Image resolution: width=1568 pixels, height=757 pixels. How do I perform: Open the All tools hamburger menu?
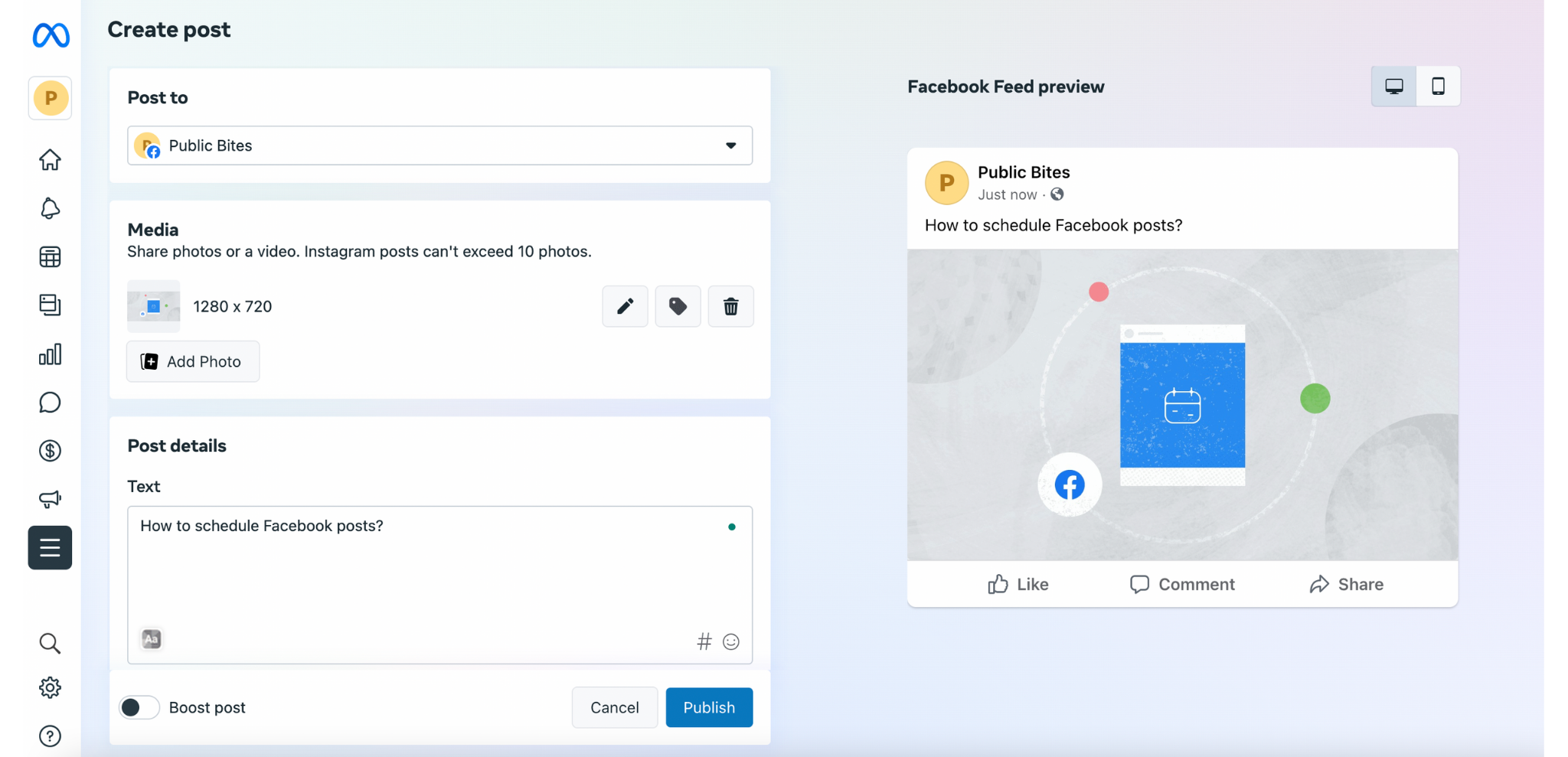(x=50, y=547)
